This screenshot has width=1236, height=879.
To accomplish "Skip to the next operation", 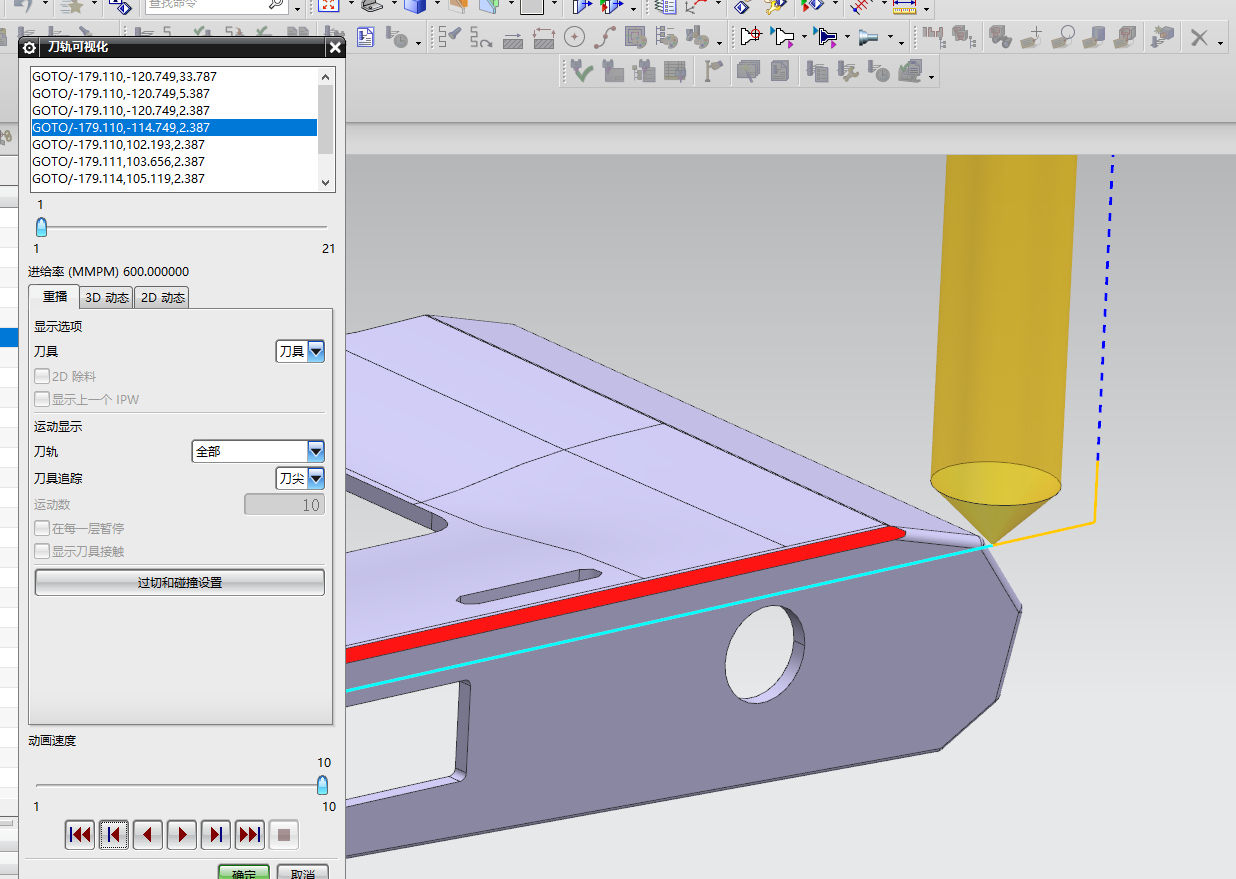I will click(249, 834).
